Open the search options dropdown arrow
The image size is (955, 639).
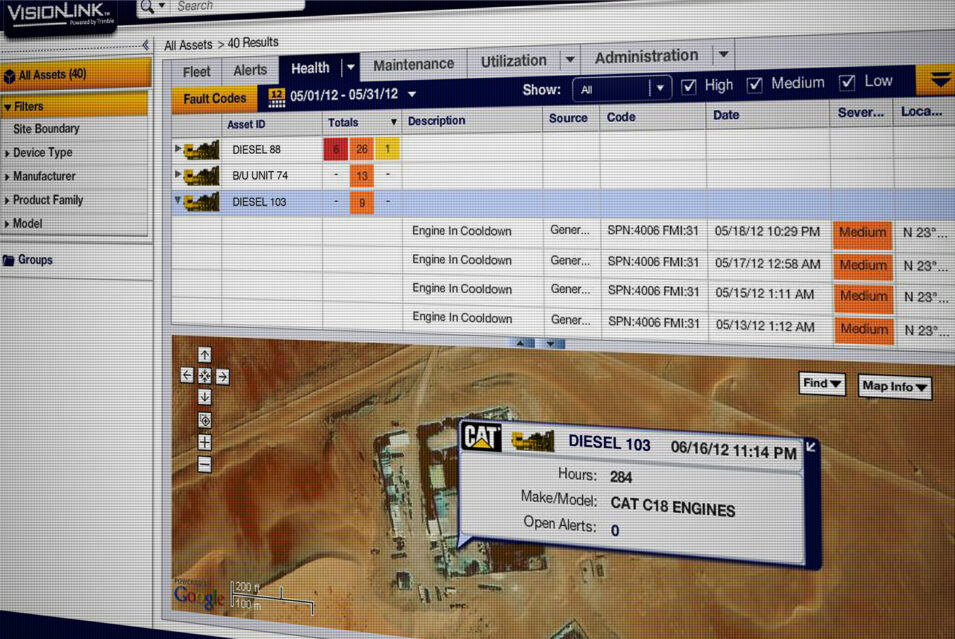[x=162, y=5]
